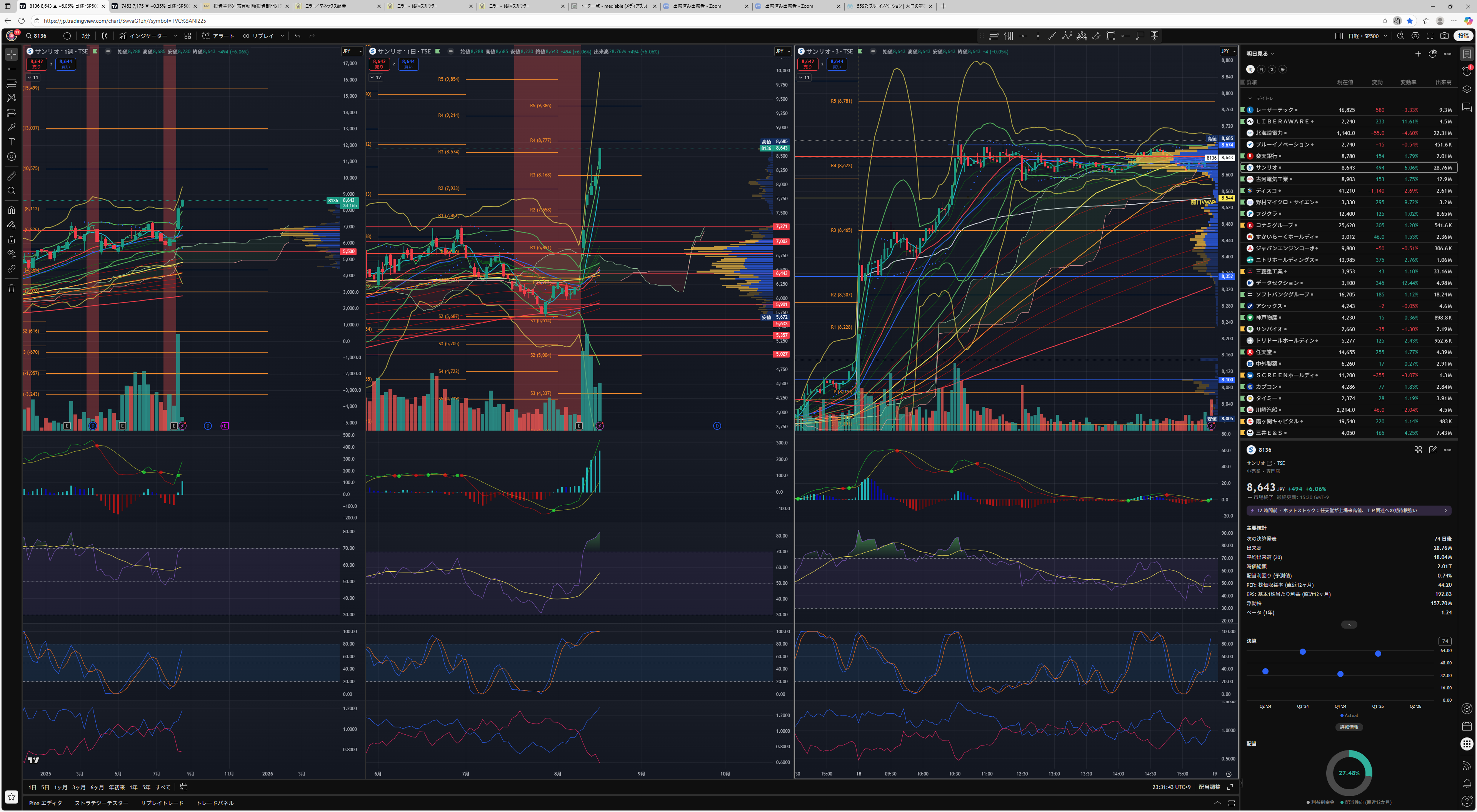The image size is (1477, 812).
Task: Select レーザーテック in the watchlist
Action: [x=1349, y=110]
